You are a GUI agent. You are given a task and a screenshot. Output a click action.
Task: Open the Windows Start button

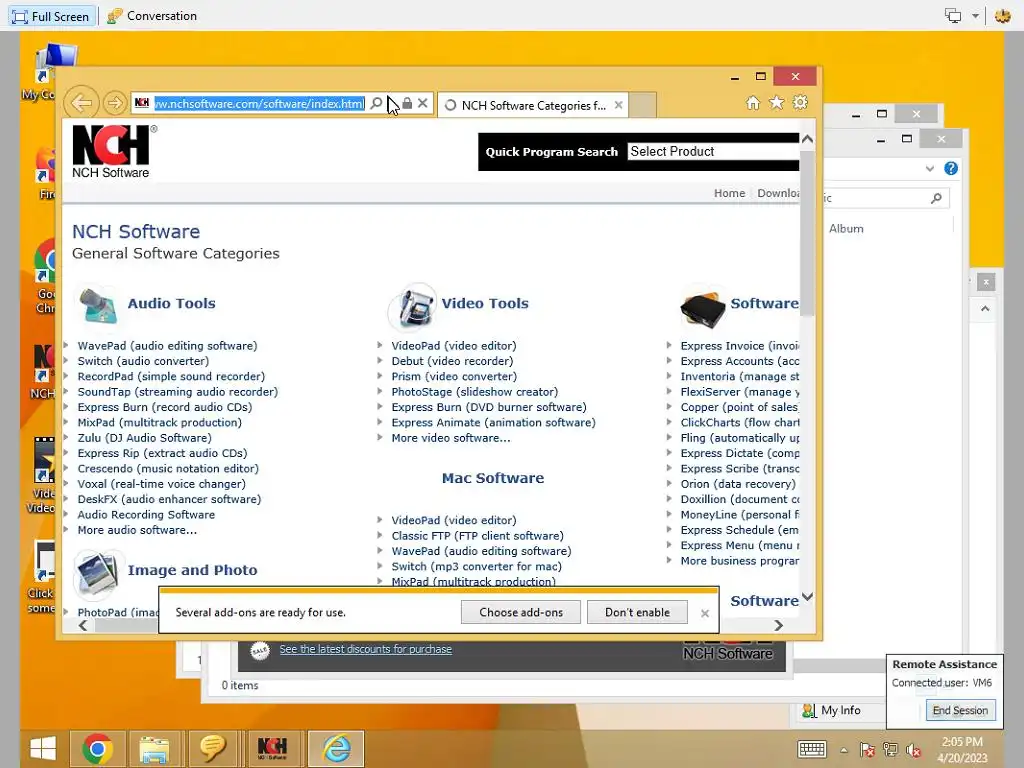pos(43,748)
